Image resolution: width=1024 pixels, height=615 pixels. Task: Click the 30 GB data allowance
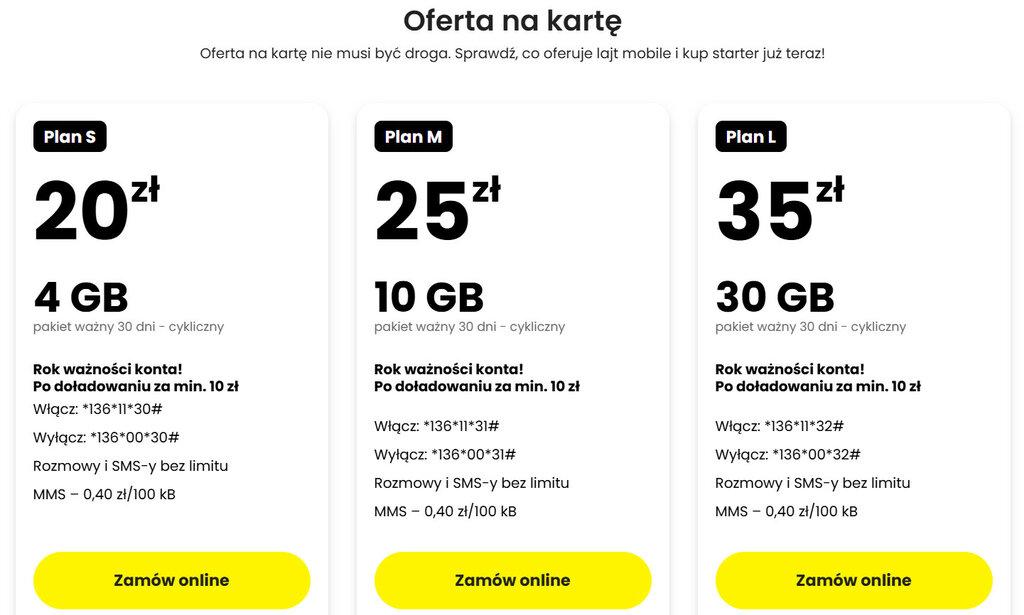coord(775,297)
